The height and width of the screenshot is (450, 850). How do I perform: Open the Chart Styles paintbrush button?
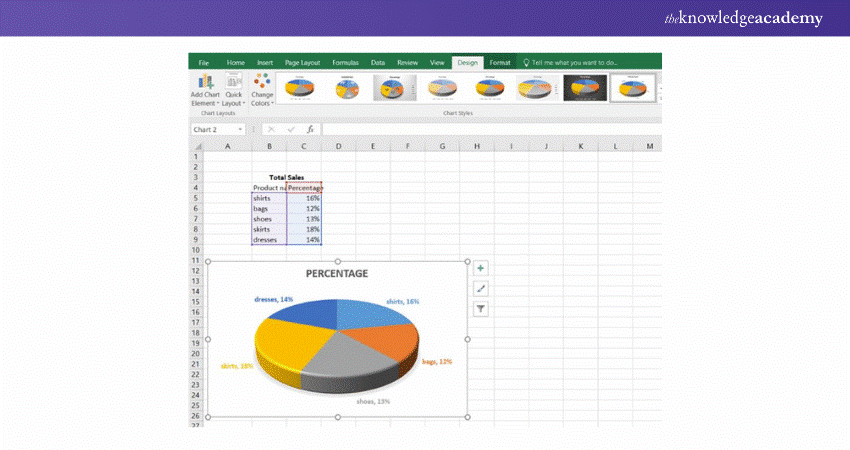[x=481, y=288]
